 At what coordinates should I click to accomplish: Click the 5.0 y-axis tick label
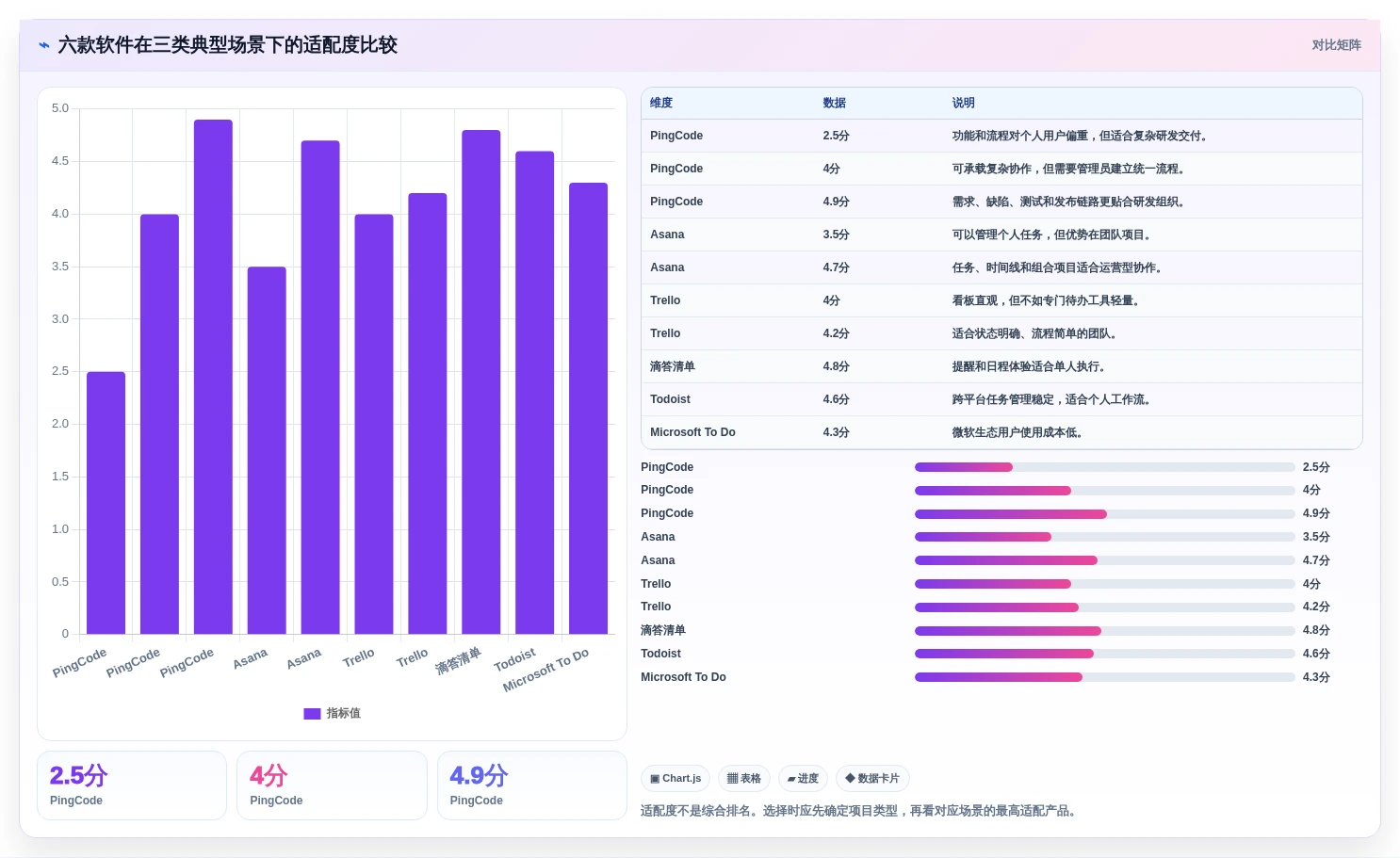tap(60, 108)
